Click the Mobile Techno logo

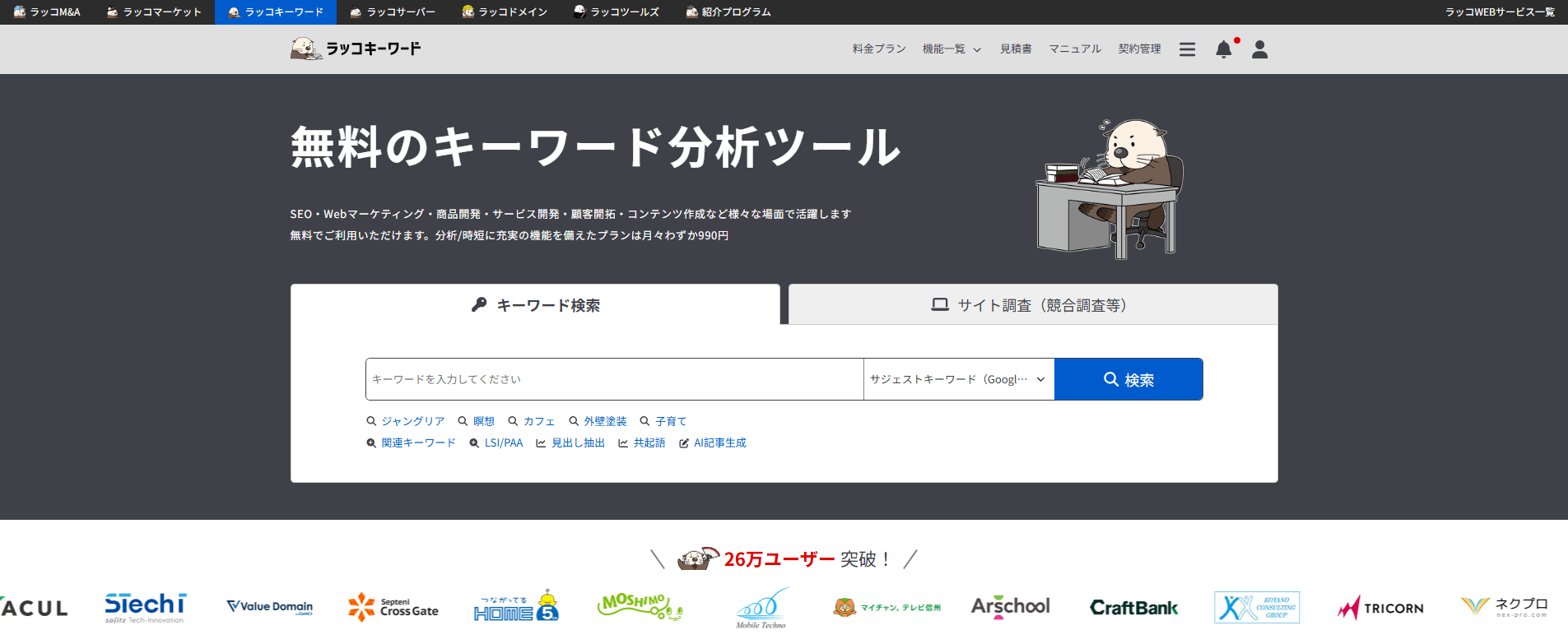pos(762,609)
